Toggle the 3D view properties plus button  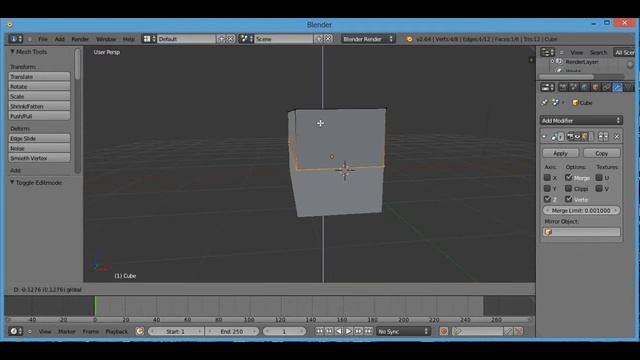click(x=531, y=60)
